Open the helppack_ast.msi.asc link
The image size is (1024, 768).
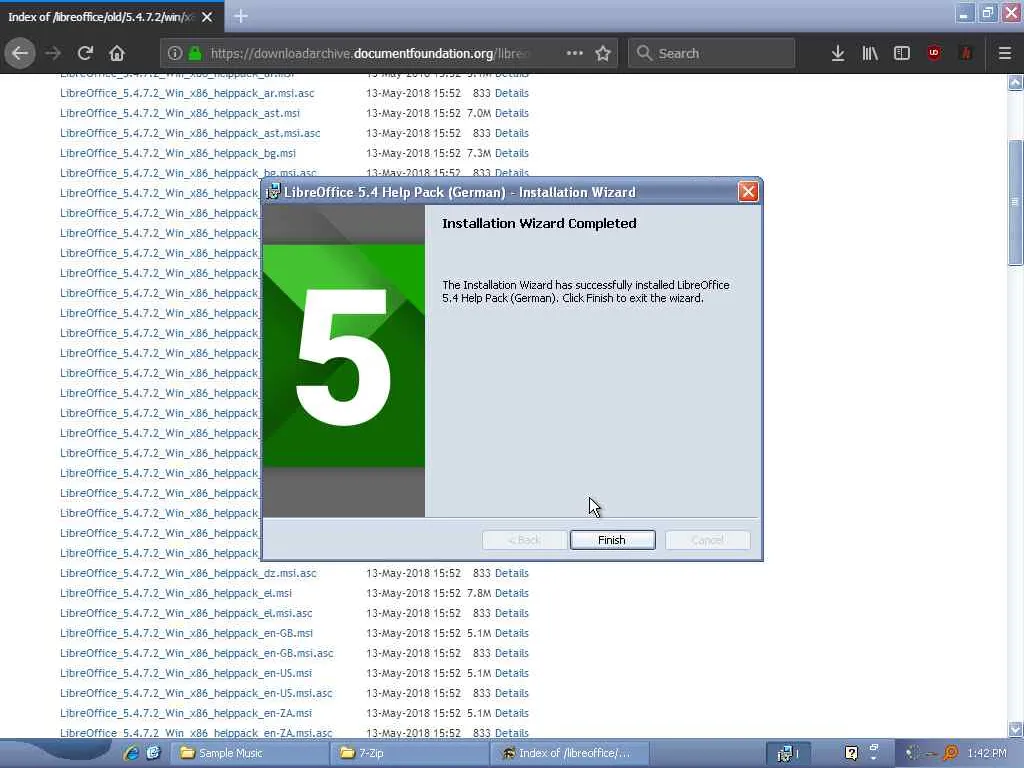click(x=190, y=133)
